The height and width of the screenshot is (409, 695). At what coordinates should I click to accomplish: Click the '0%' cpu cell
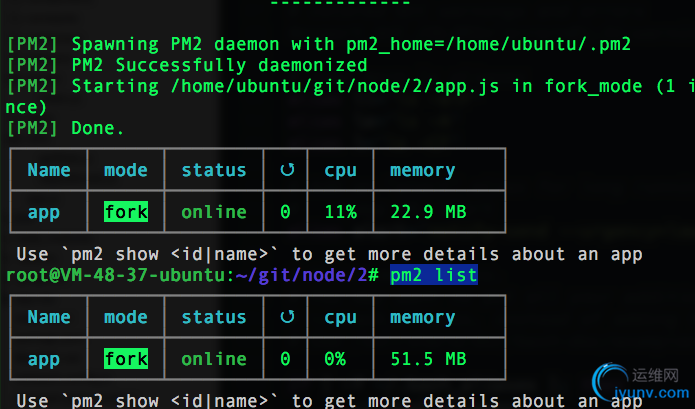[335, 359]
